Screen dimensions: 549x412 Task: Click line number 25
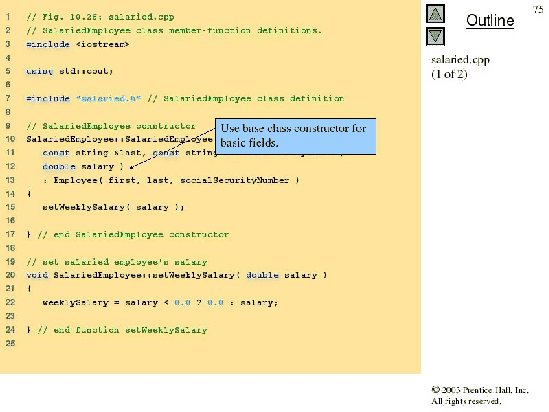coord(10,343)
